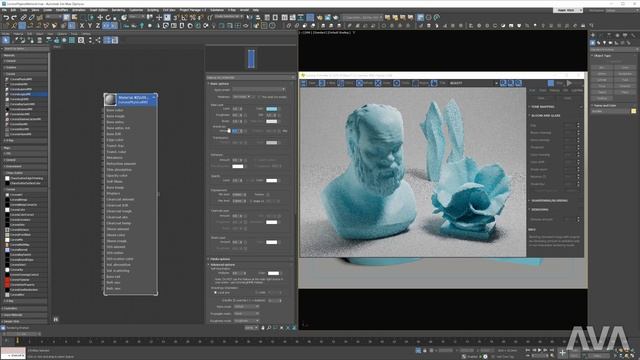
Task: Click the Render play arrow in frame buffer
Action: [x=569, y=83]
